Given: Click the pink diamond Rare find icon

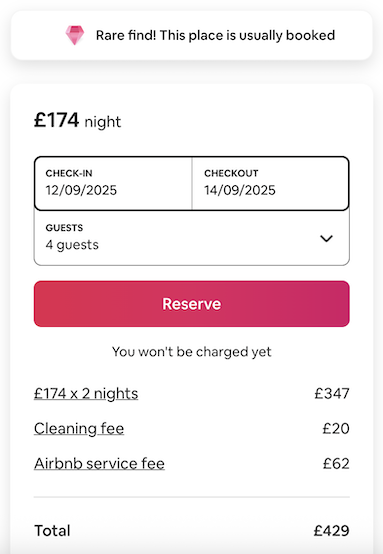Looking at the screenshot, I should point(75,35).
